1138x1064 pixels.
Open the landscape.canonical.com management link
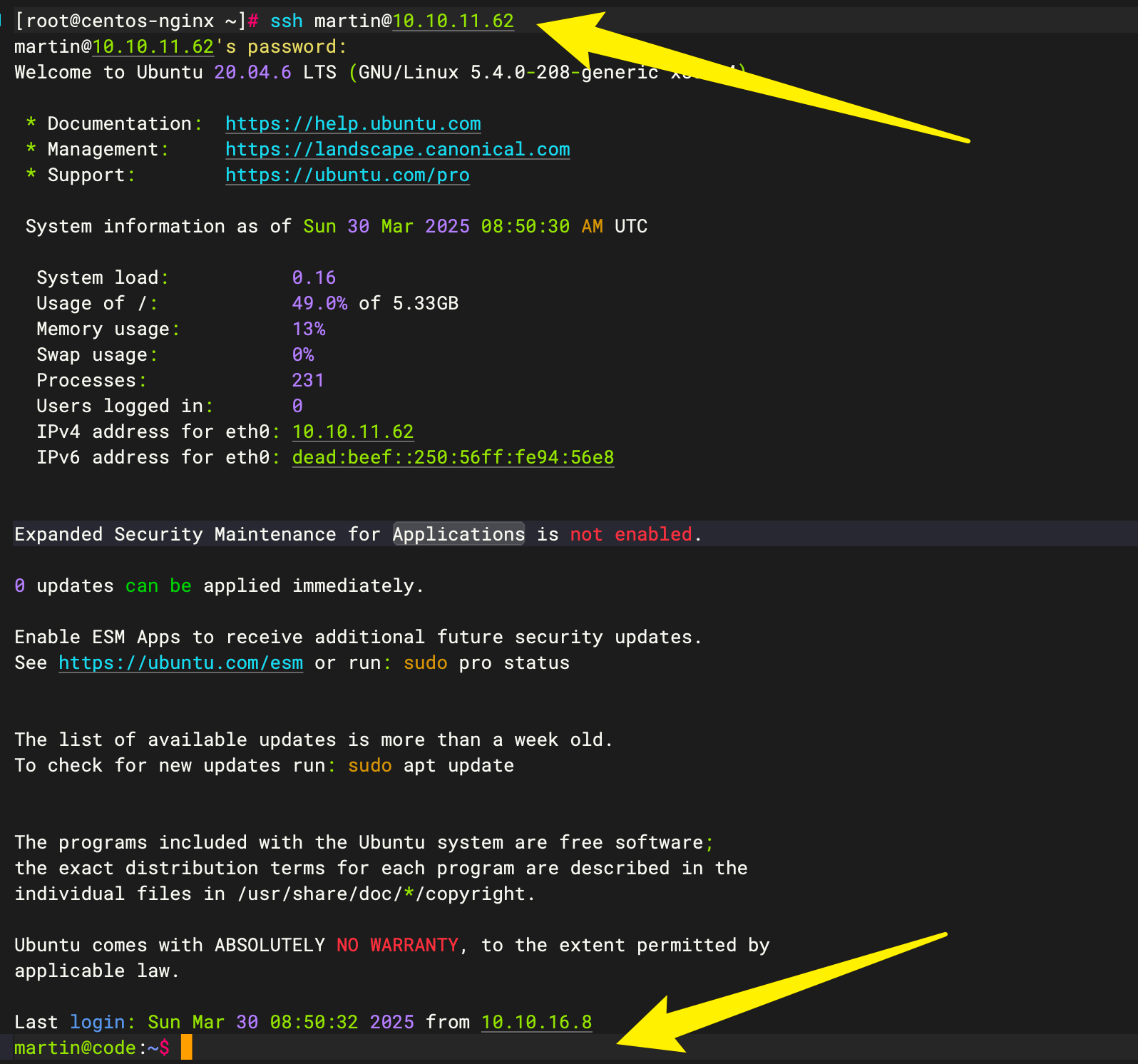click(x=397, y=150)
